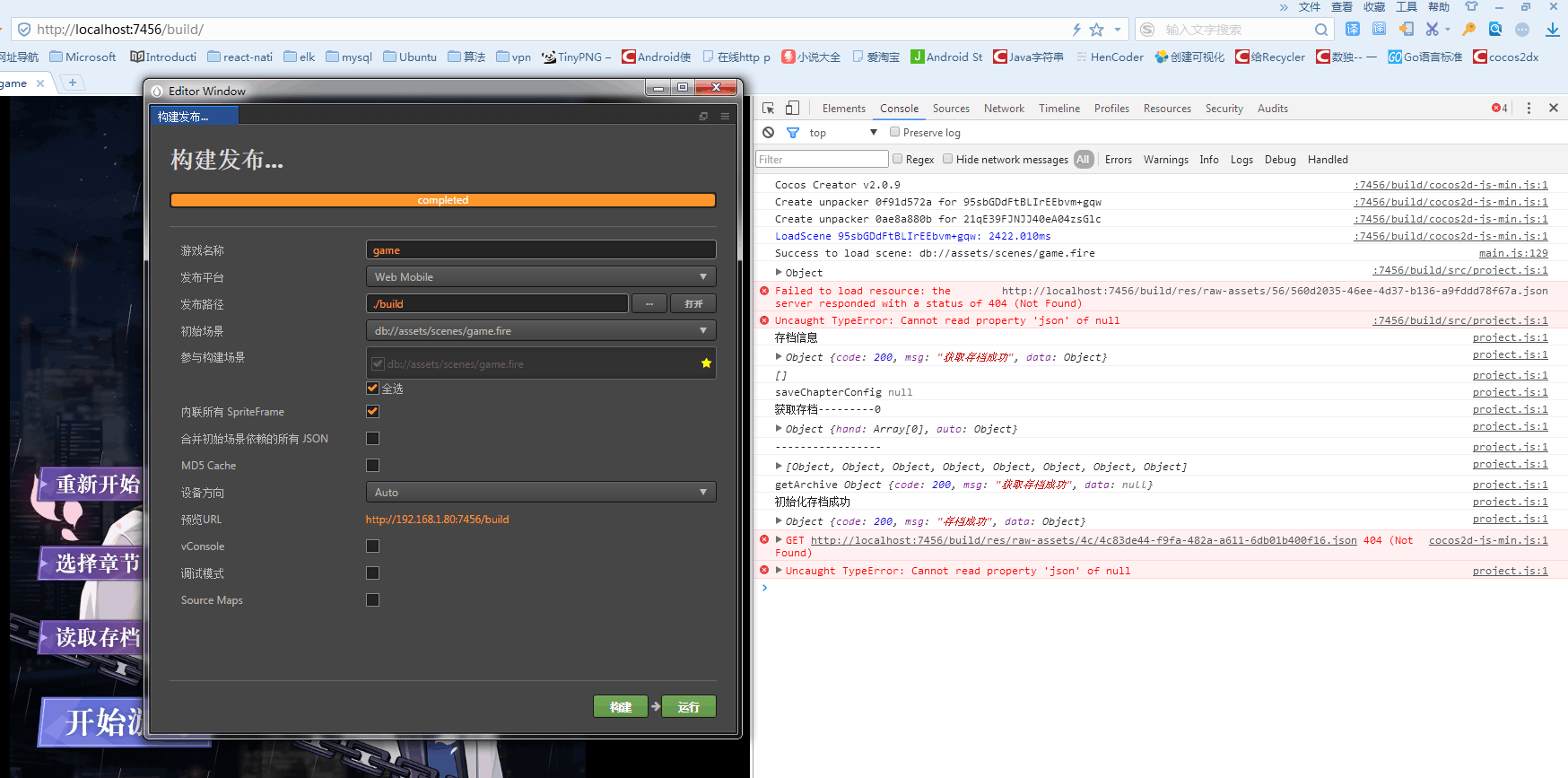Click the search magnifier in the browser search box
Screen dimensions: 1568x778
tap(1320, 30)
